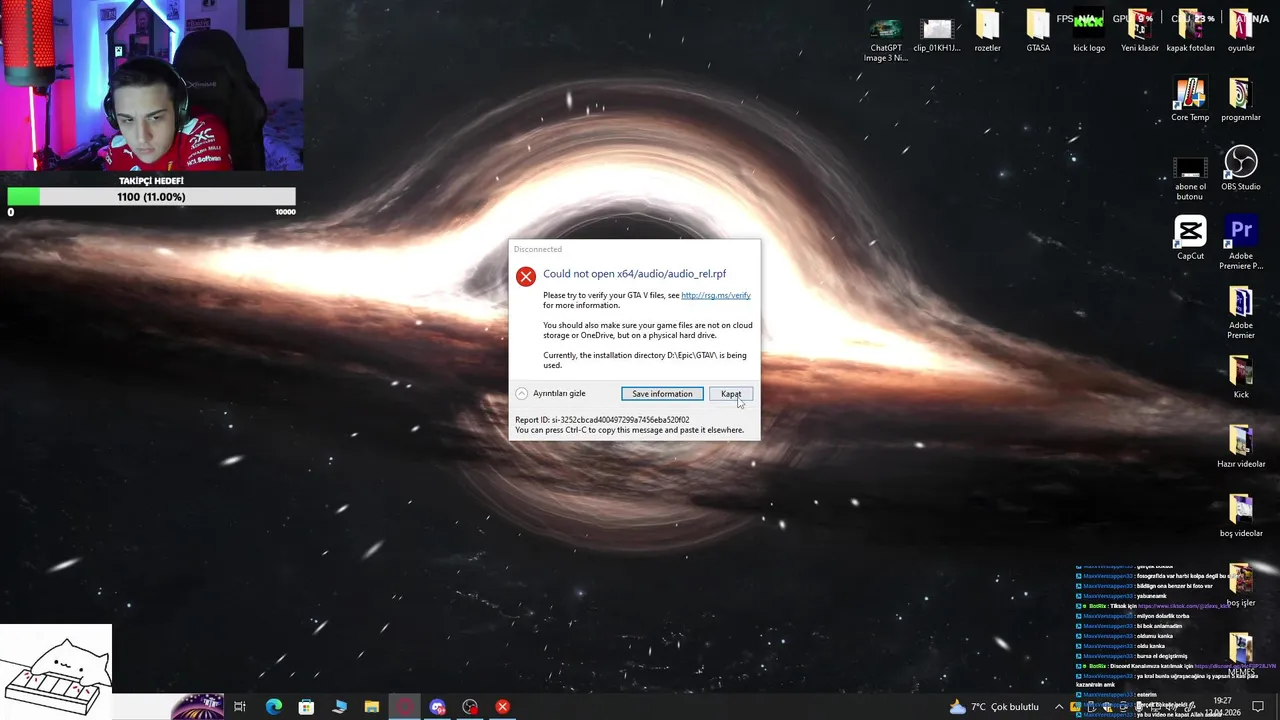Open the clip_01KH1J video file
1280x720 pixels.
[937, 34]
